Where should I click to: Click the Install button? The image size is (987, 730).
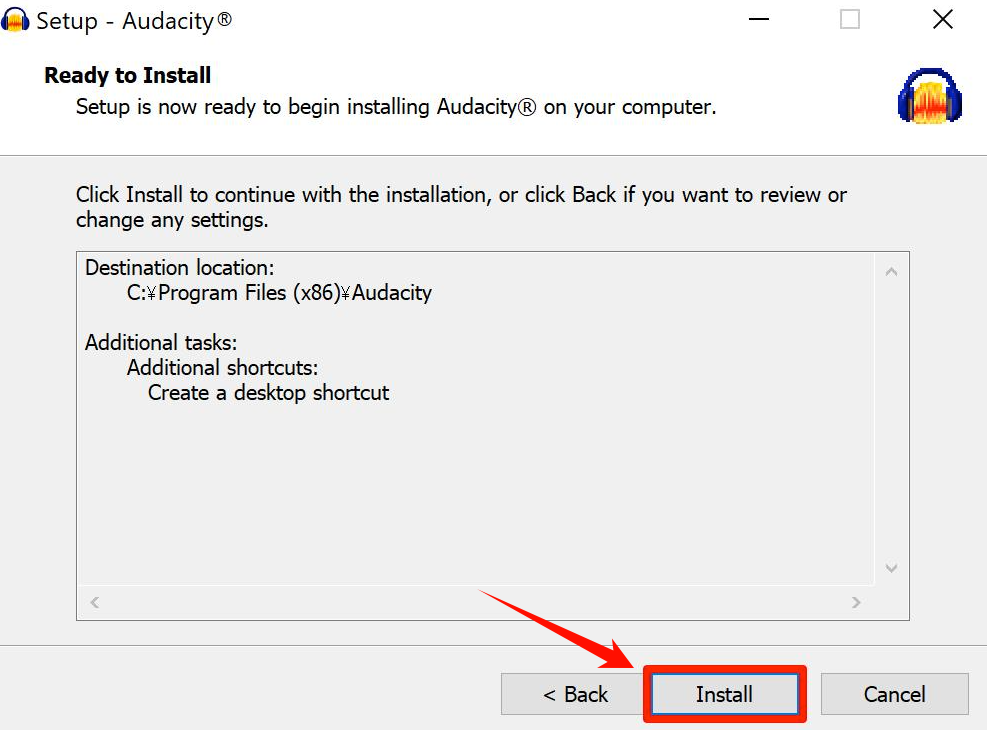pos(725,694)
